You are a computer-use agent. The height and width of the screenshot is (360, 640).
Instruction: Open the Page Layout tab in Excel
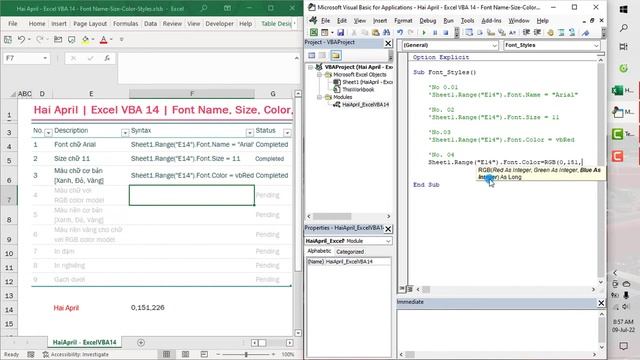[90, 24]
